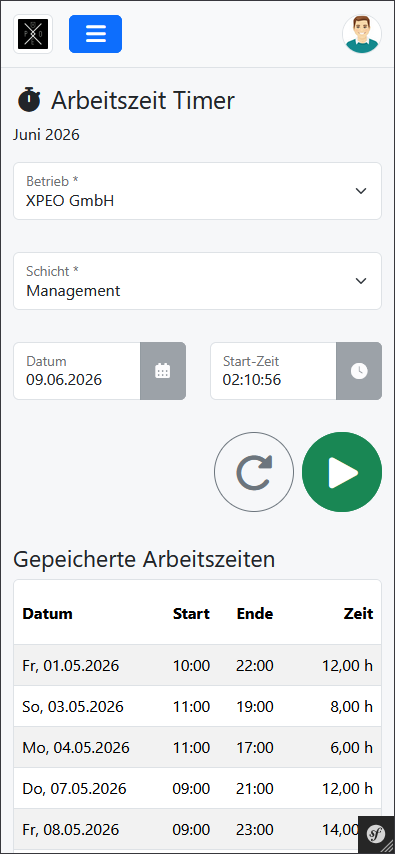Click the XPEO logo in header
The image size is (395, 854).
33,34
